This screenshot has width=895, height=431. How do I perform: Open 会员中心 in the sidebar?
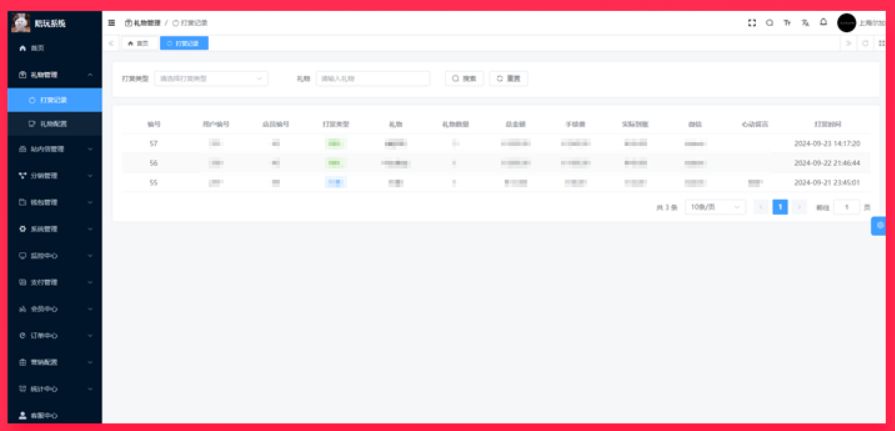55,309
